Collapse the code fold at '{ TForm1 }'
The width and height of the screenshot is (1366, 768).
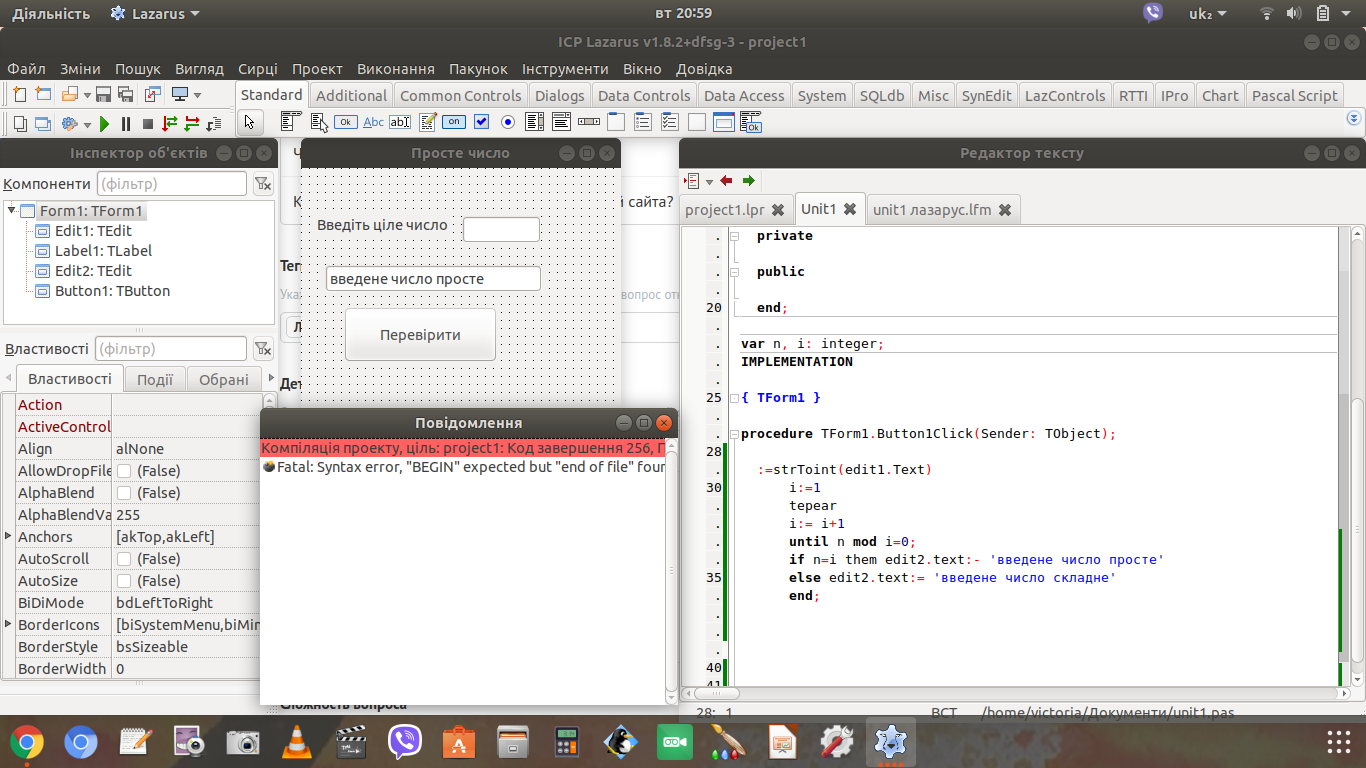[734, 398]
